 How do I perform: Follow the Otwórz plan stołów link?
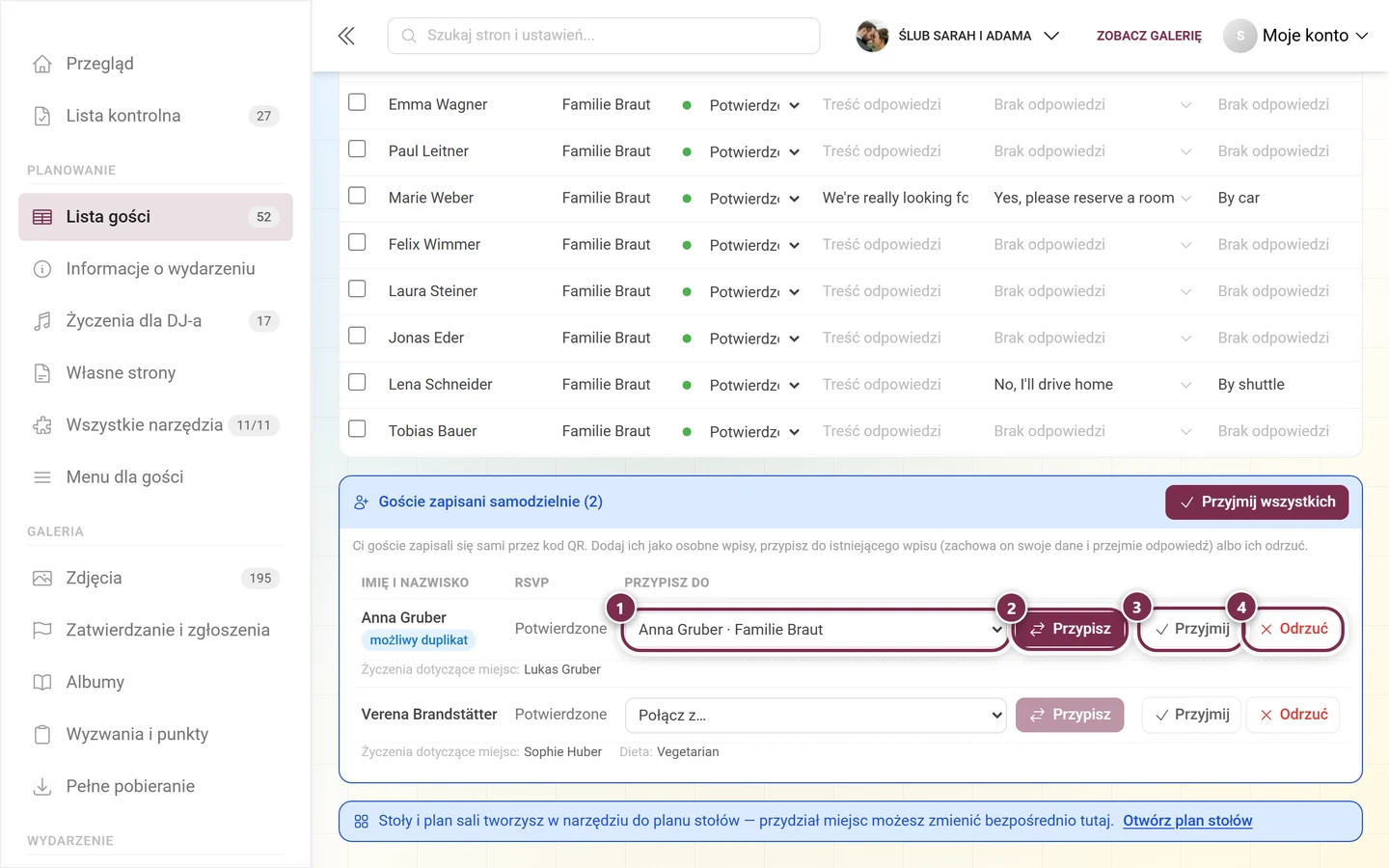pyautogui.click(x=1187, y=821)
